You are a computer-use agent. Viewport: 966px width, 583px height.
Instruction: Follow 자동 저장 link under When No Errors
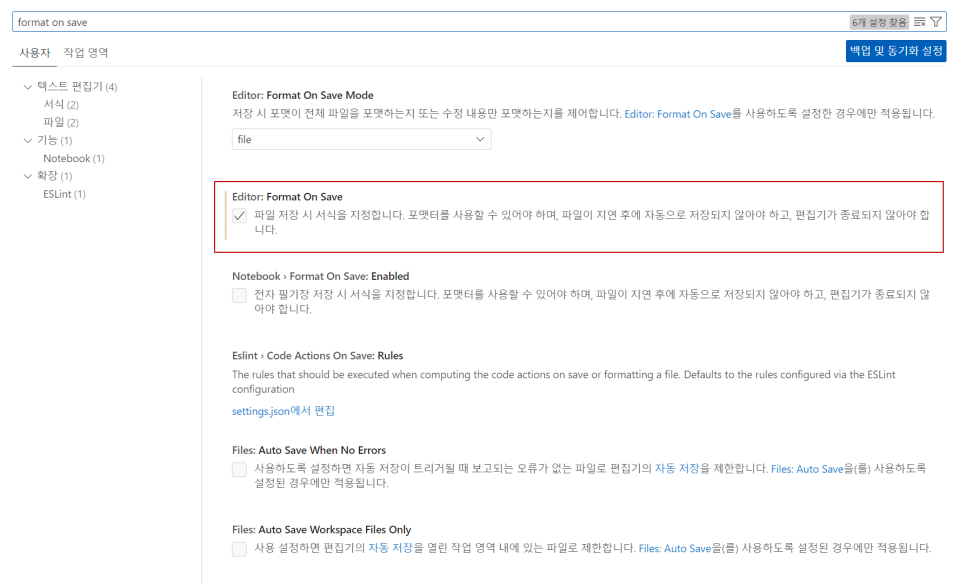pos(676,468)
